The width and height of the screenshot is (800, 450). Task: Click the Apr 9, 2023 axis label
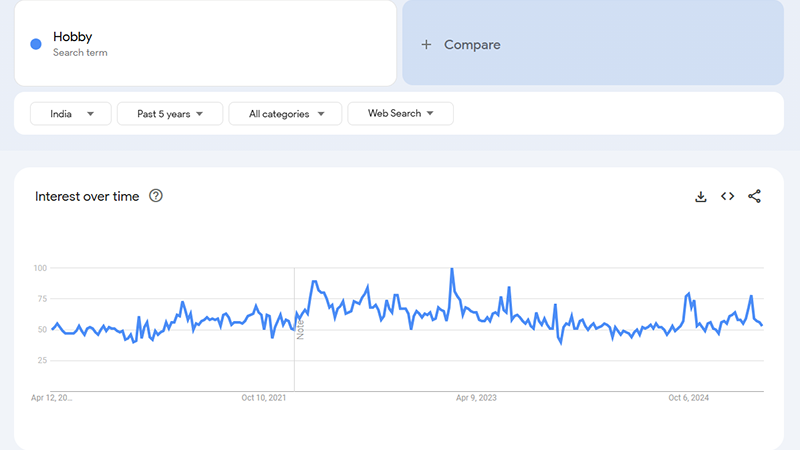click(476, 398)
